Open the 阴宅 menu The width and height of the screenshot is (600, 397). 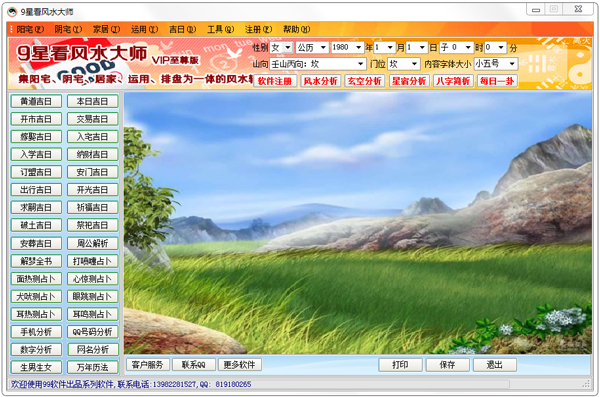coord(68,29)
